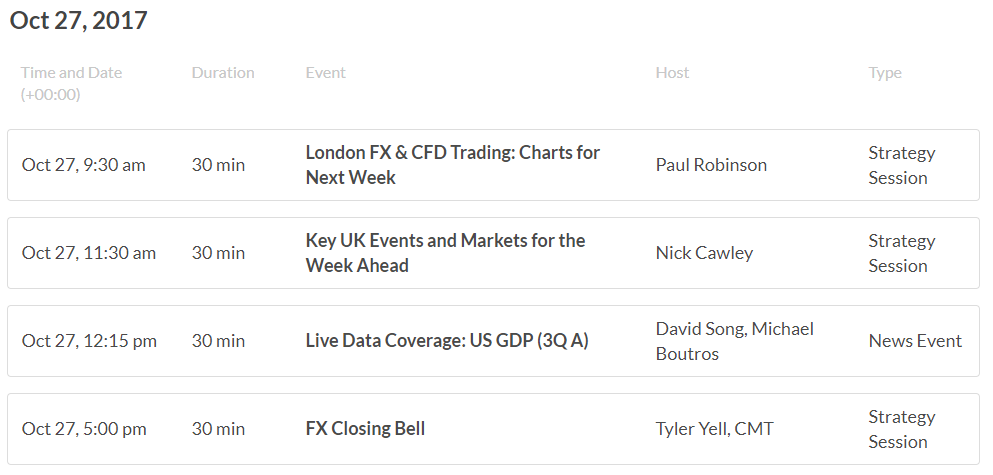Screen dimensions: 993x475
Task: Click the Oct 27, 5:00 pm time cell
Action: tap(84, 429)
